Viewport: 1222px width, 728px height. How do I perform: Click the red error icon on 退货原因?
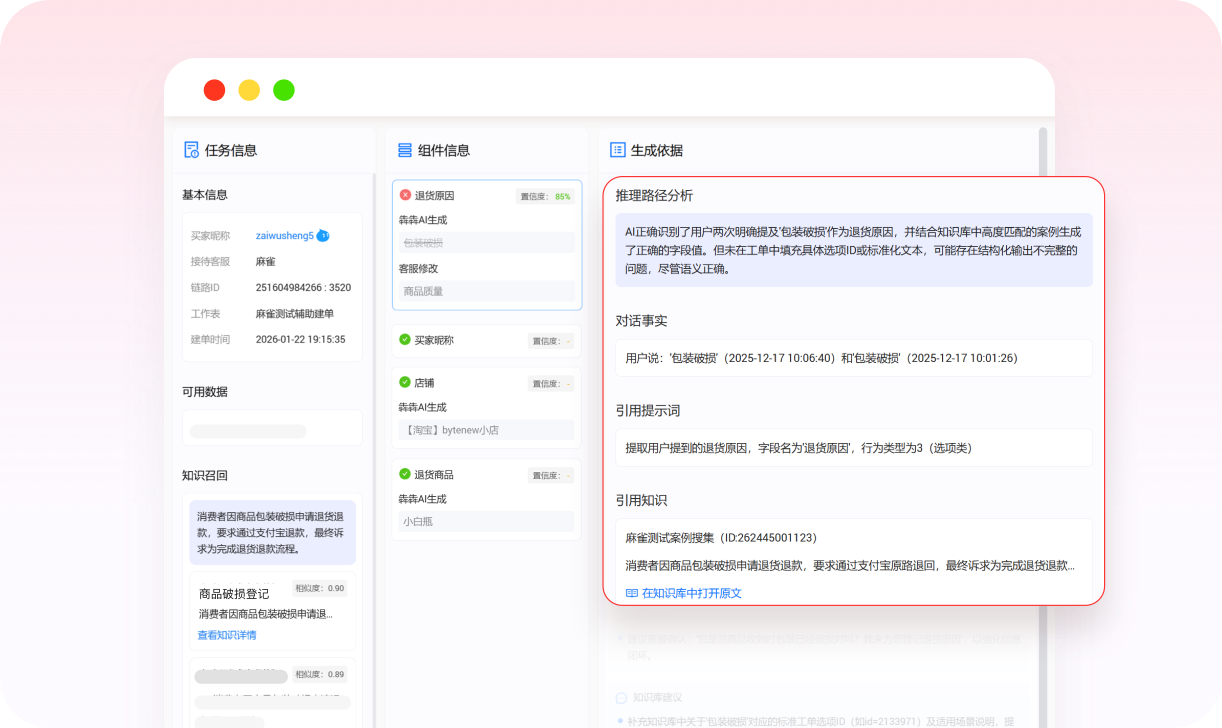coord(405,195)
